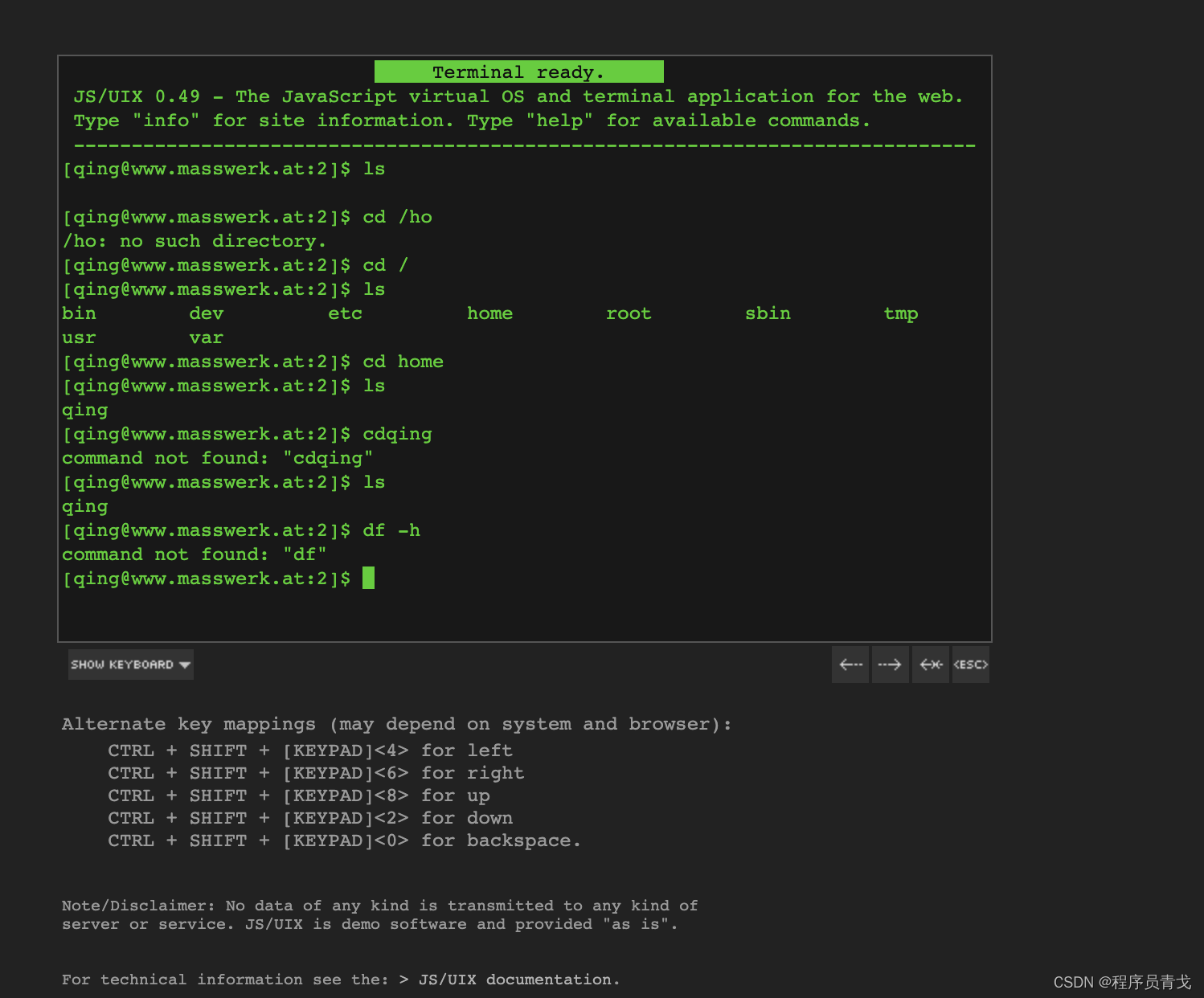Click the 'cd home' command line
Image resolution: width=1204 pixels, height=998 pixels.
(253, 362)
